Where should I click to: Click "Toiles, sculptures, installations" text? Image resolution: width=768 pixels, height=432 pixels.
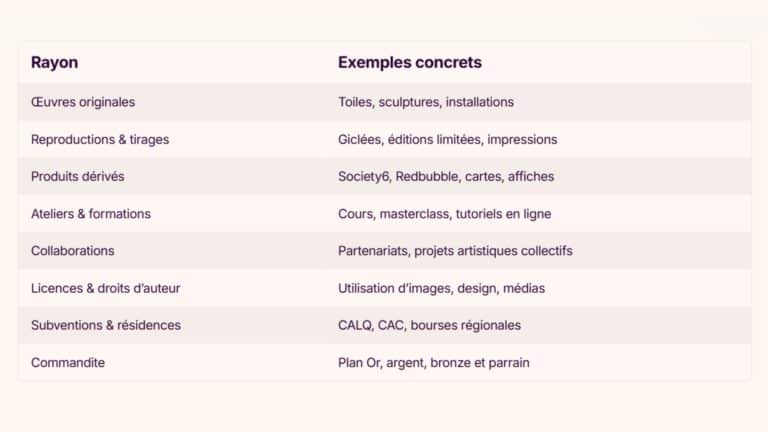[426, 102]
